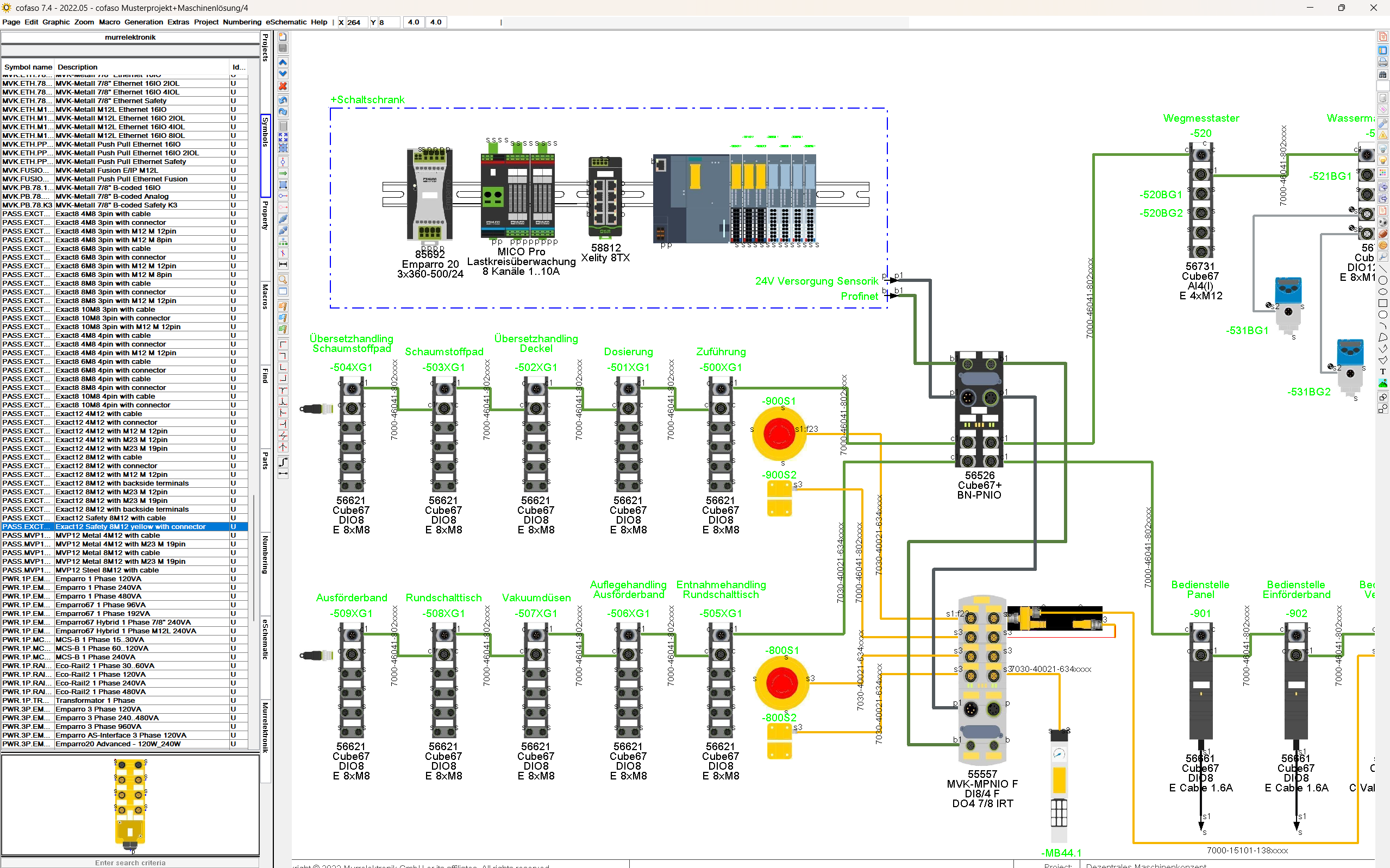Click the blue page-up arrow icon
The height and width of the screenshot is (868, 1390).
[283, 62]
